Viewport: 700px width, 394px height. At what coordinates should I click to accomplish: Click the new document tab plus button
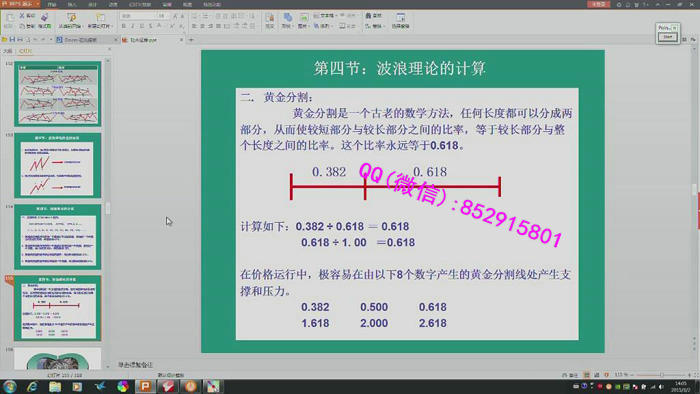point(191,40)
